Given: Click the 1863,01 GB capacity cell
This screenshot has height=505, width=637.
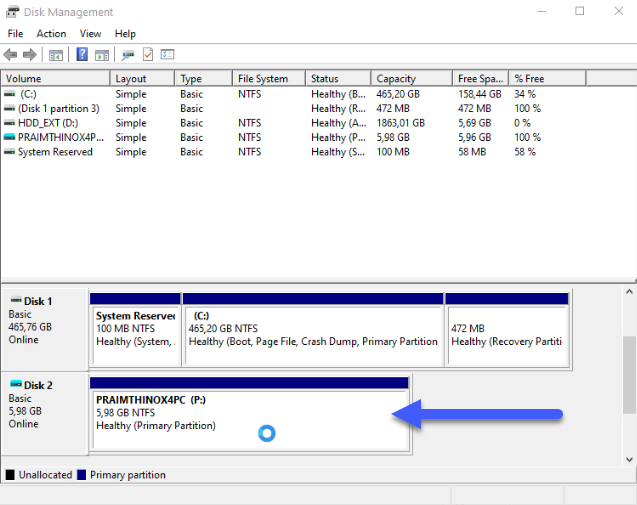Looking at the screenshot, I should pos(401,123).
